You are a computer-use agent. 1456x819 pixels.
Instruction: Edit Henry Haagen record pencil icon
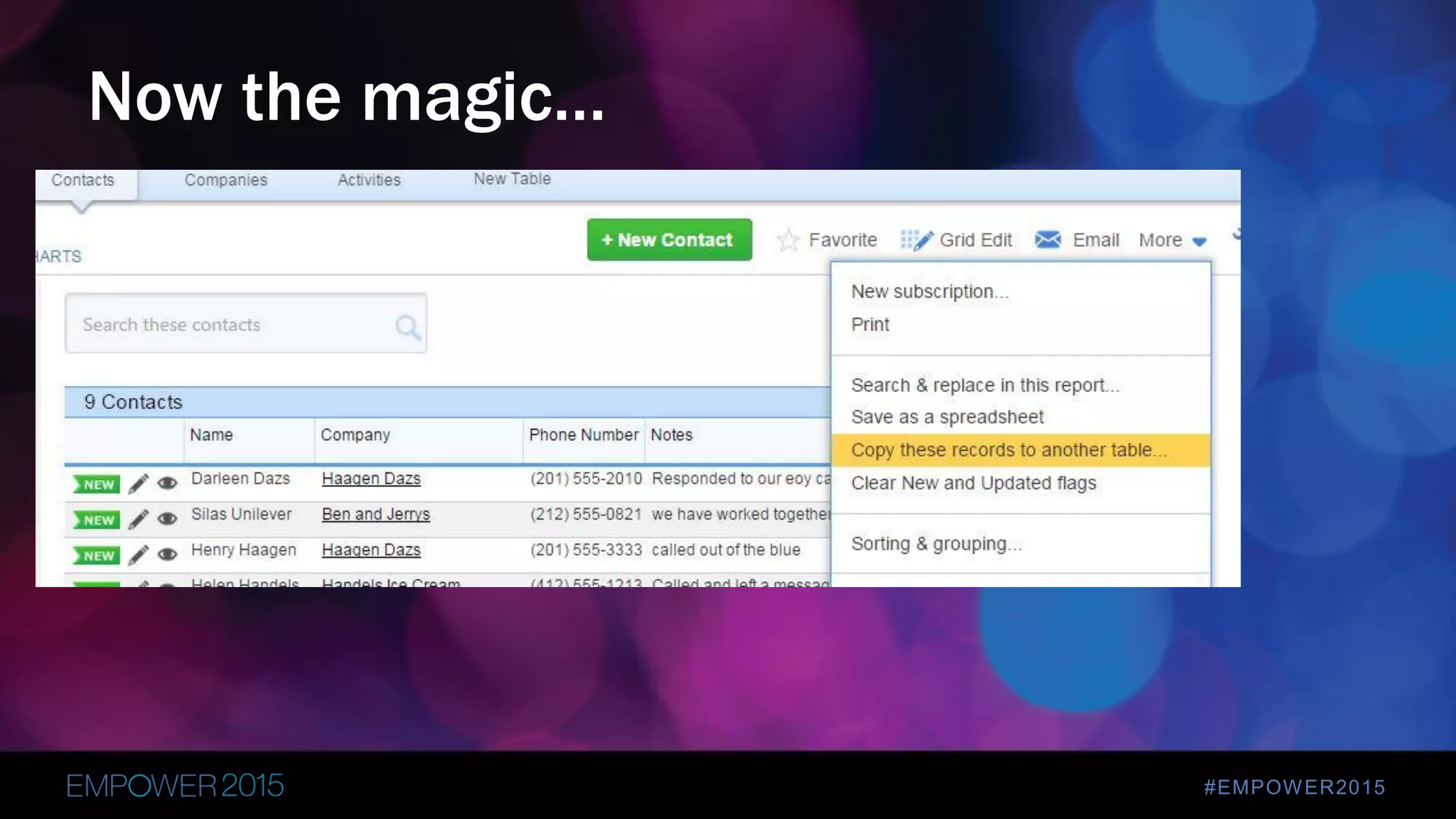coord(139,555)
